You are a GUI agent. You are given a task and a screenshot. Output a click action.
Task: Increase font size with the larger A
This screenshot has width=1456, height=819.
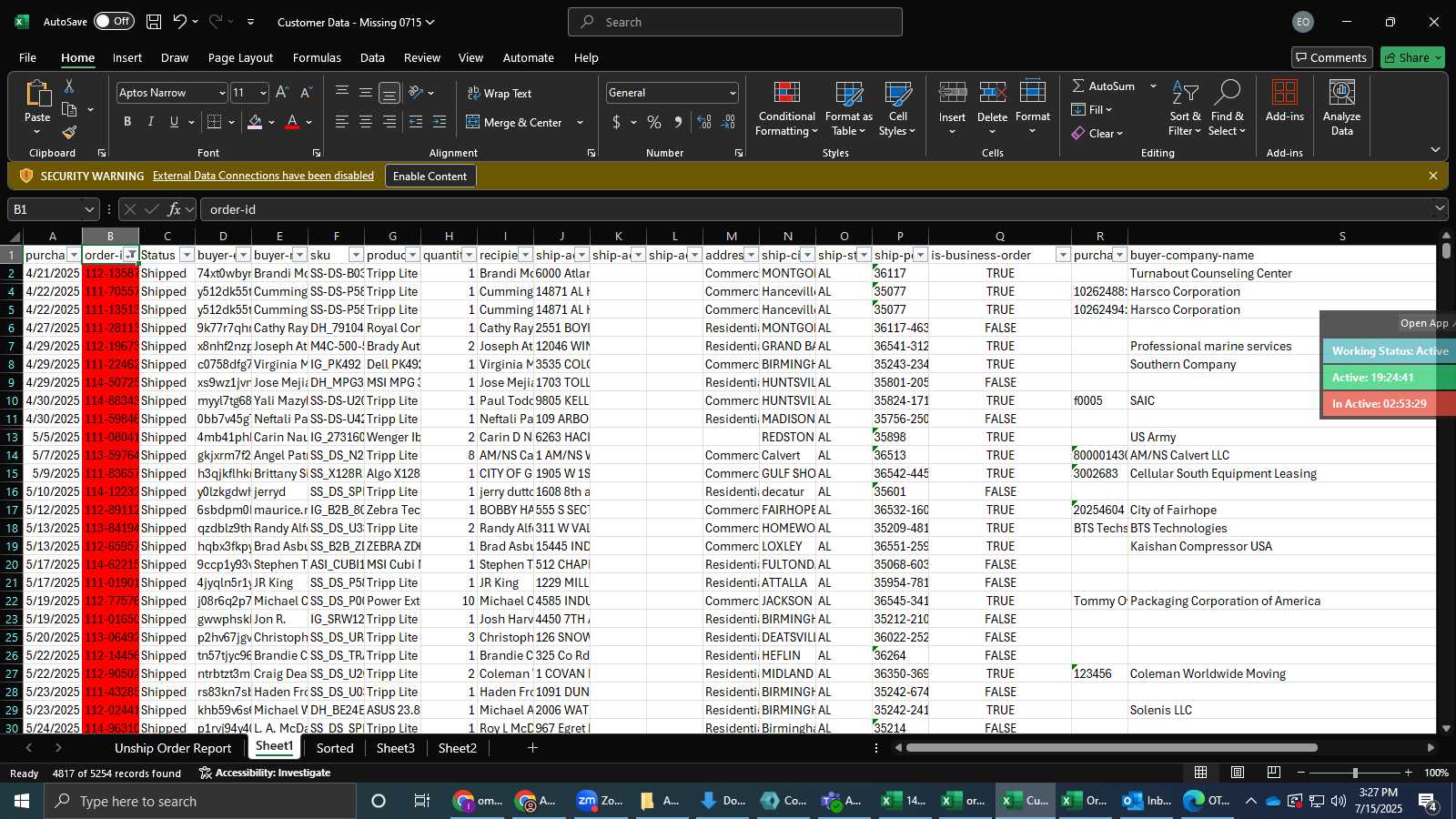[282, 93]
